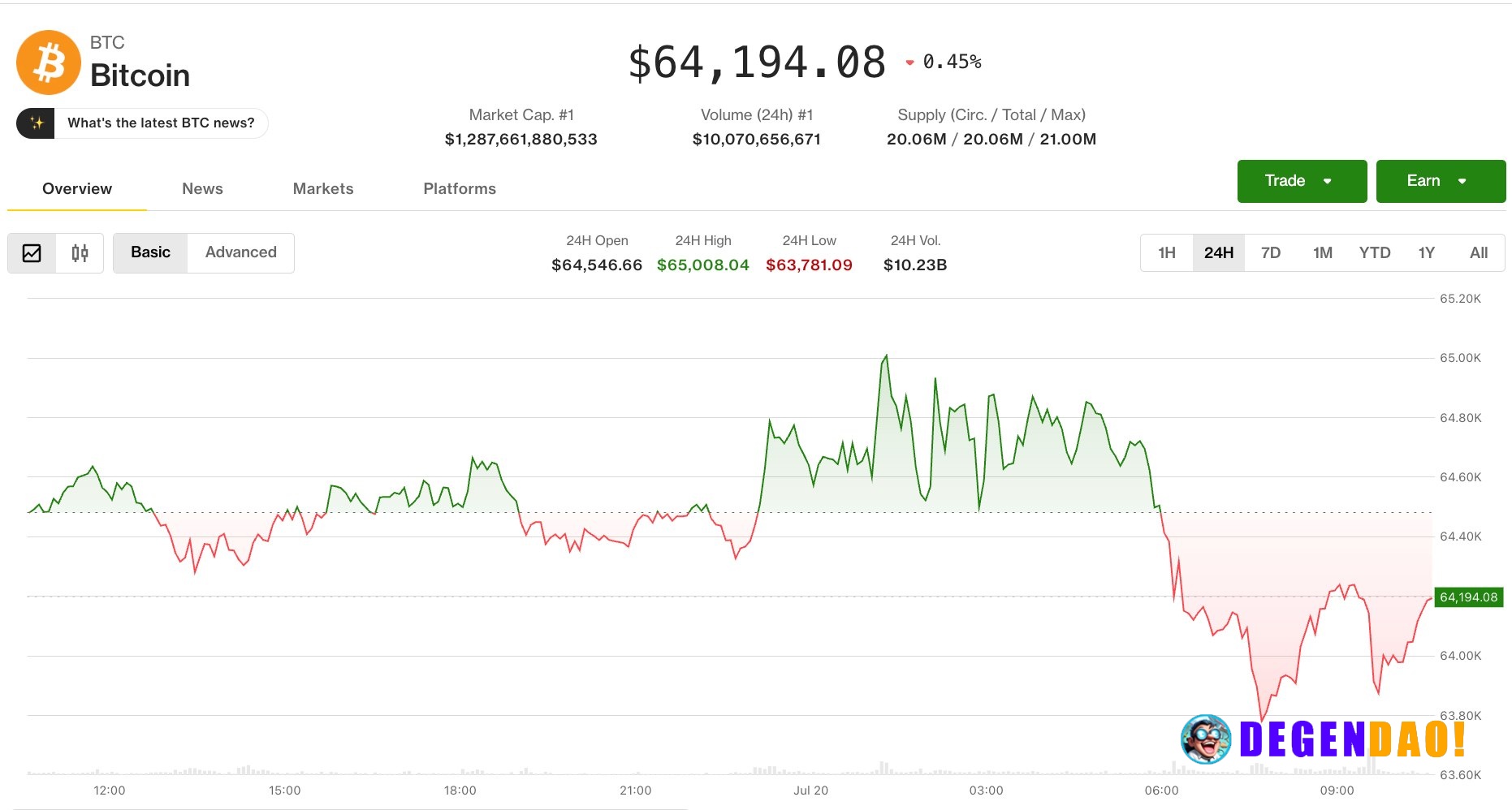
Task: Set chart range to All
Action: click(1479, 252)
